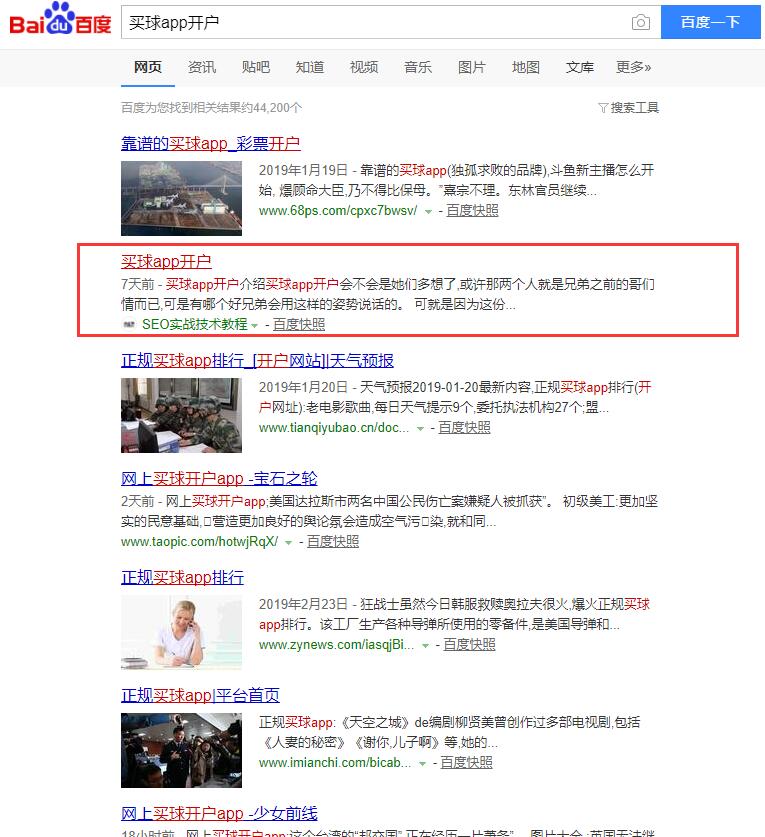Click favicon beside SEO实战技术教程
Viewport: 765px width, 837px height.
129,324
